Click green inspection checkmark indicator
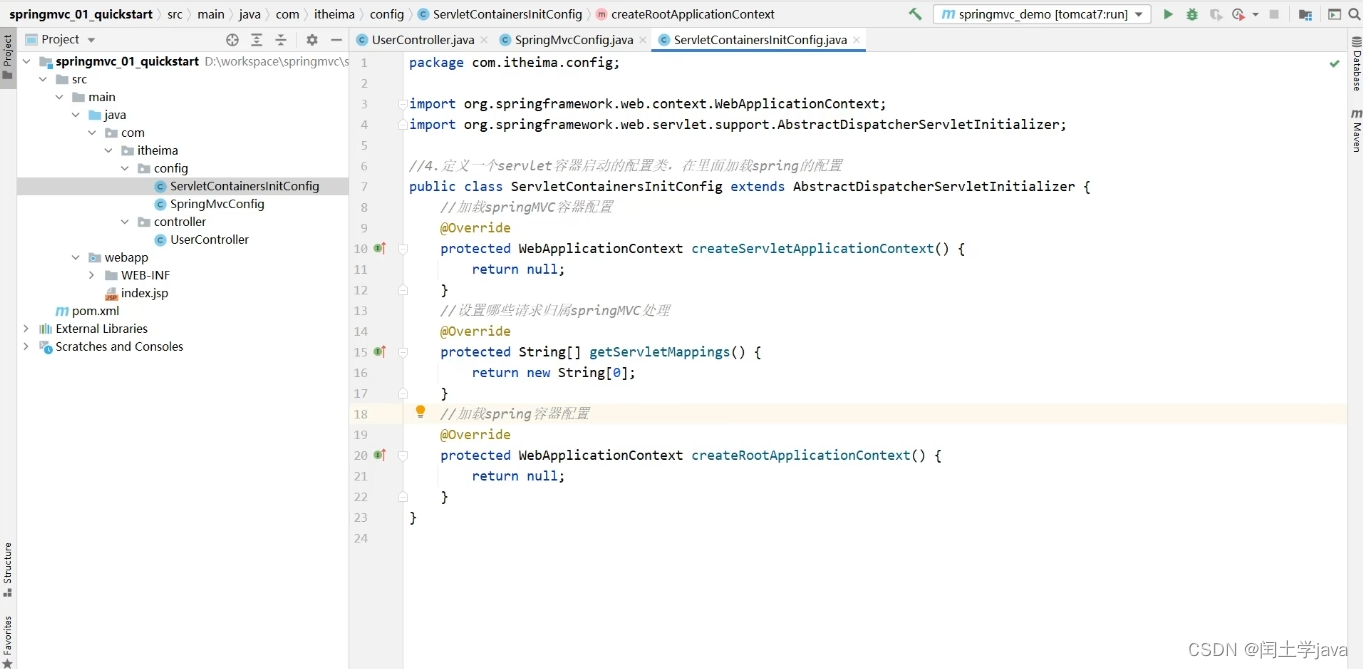The height and width of the screenshot is (669, 1363). pos(1334,63)
